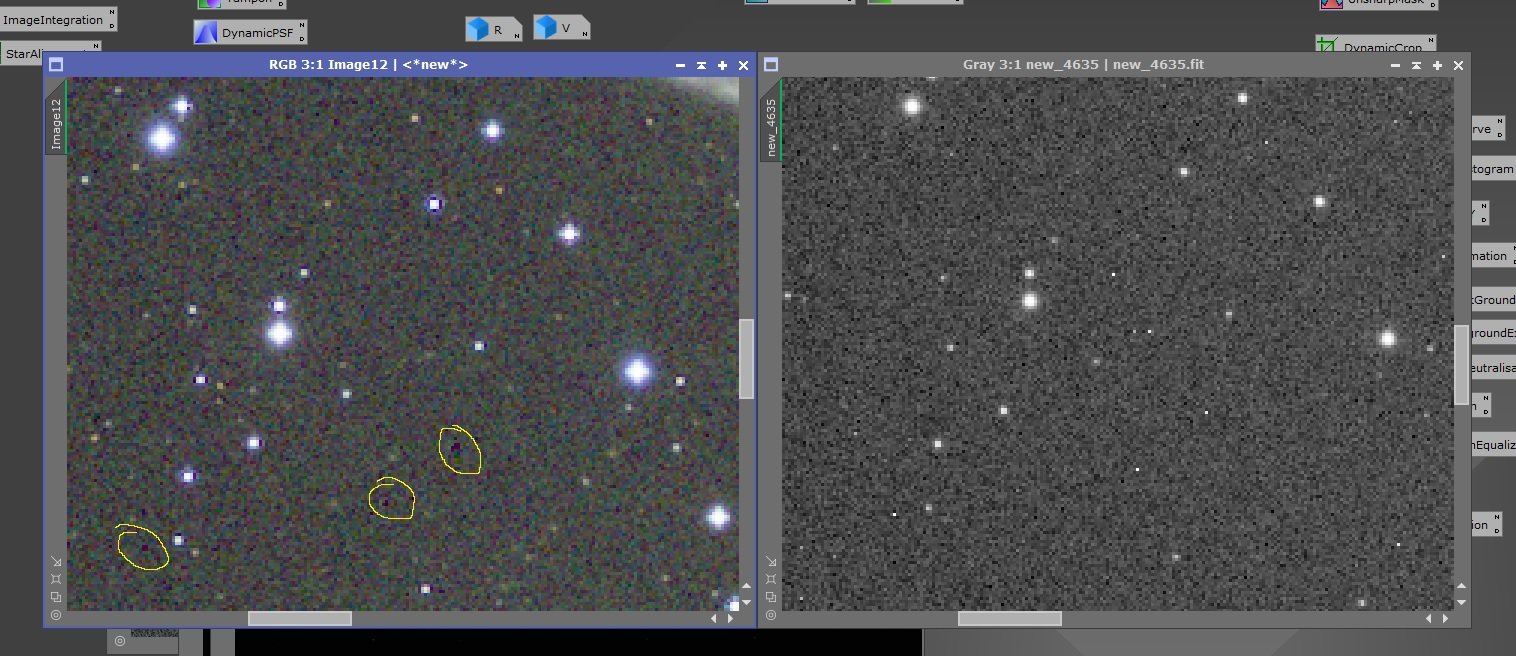
Task: Open the DynamicPSF process icon
Action: tap(250, 33)
